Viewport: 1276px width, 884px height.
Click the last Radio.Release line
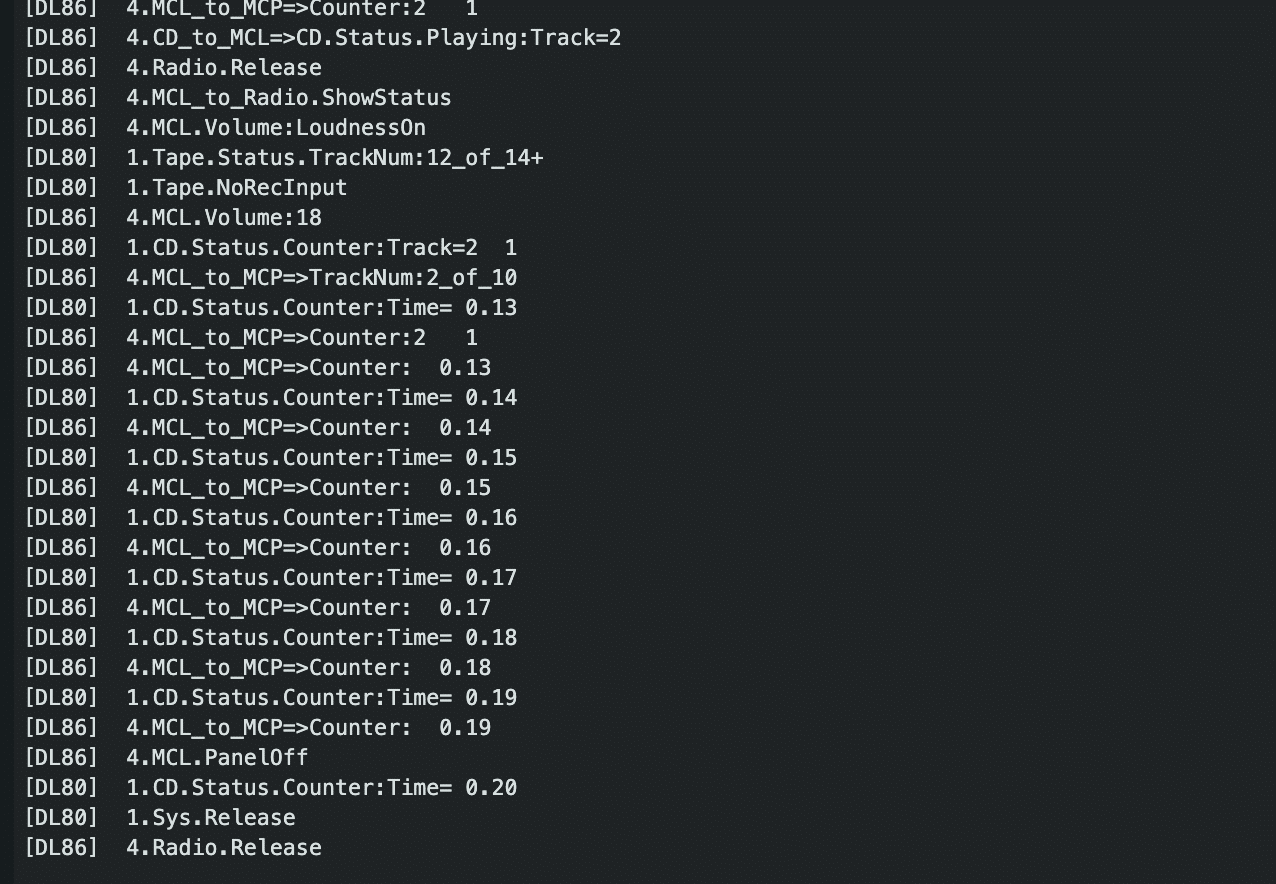[x=172, y=848]
